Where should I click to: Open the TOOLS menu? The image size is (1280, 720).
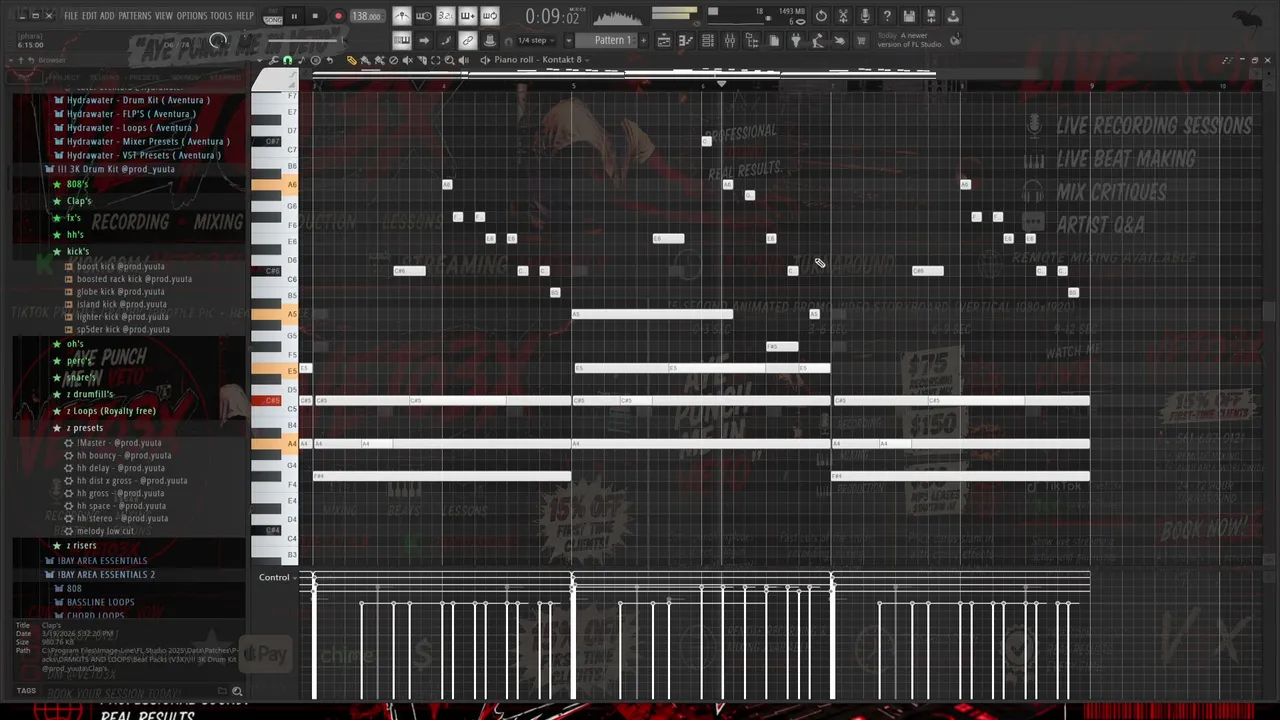point(221,16)
